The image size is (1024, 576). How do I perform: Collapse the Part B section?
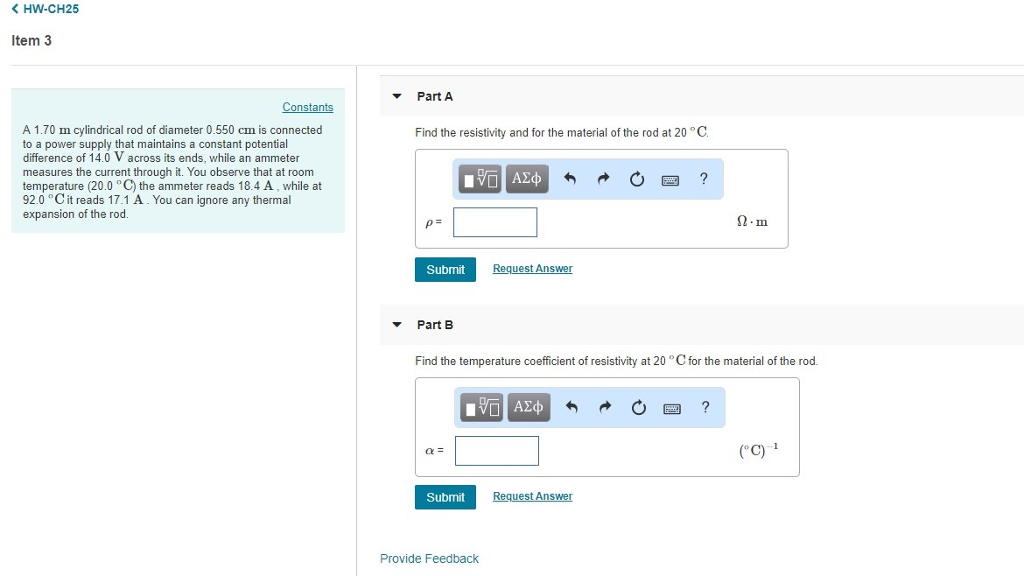pyautogui.click(x=396, y=325)
